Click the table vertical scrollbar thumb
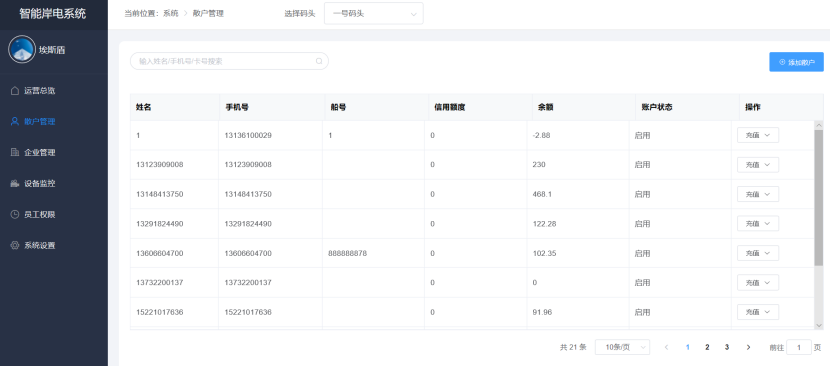The image size is (832, 366). pyautogui.click(x=819, y=197)
